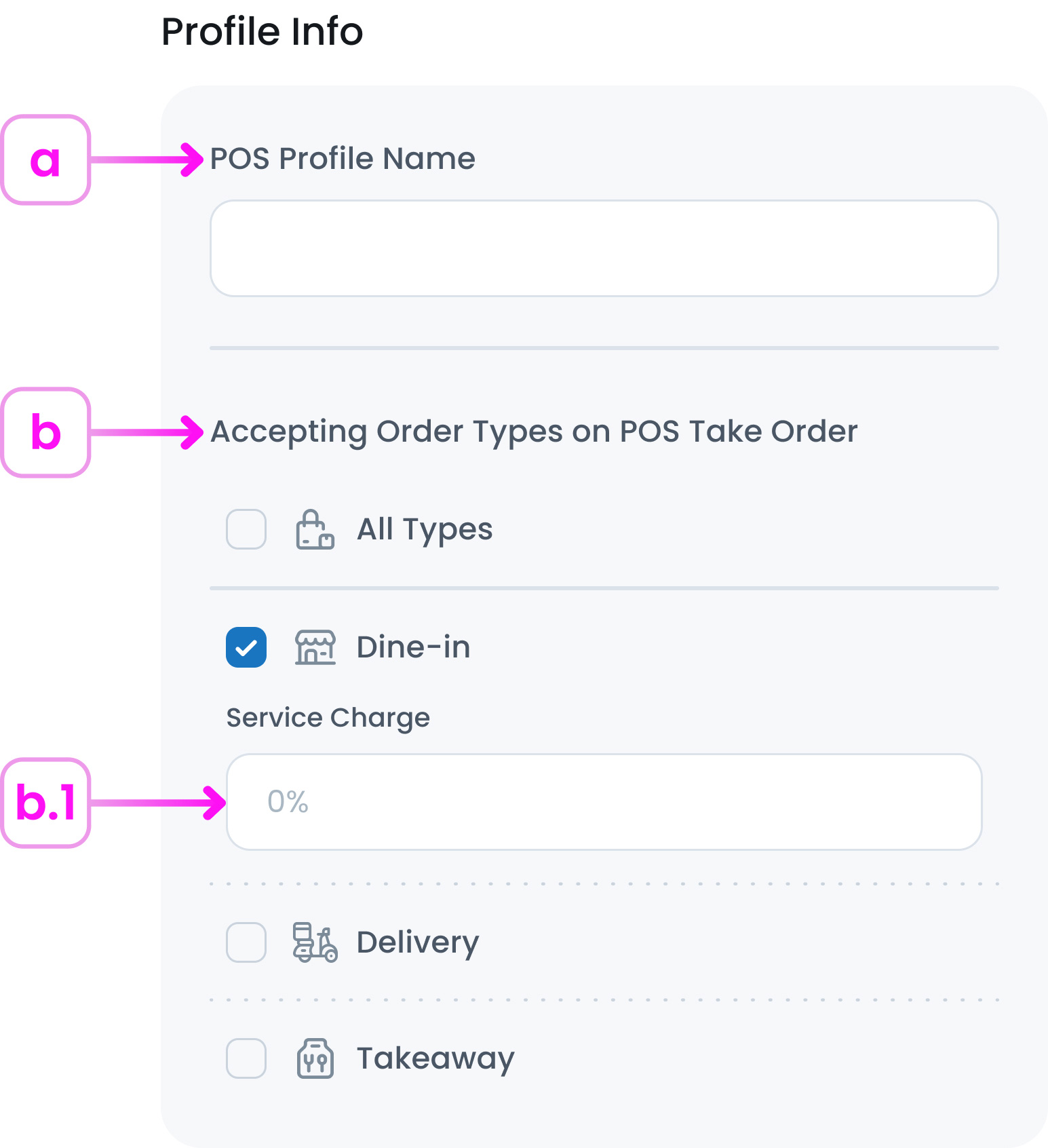Click the Service Charge 0% input field
Screen dimensions: 1048x1148
pyautogui.click(x=604, y=802)
